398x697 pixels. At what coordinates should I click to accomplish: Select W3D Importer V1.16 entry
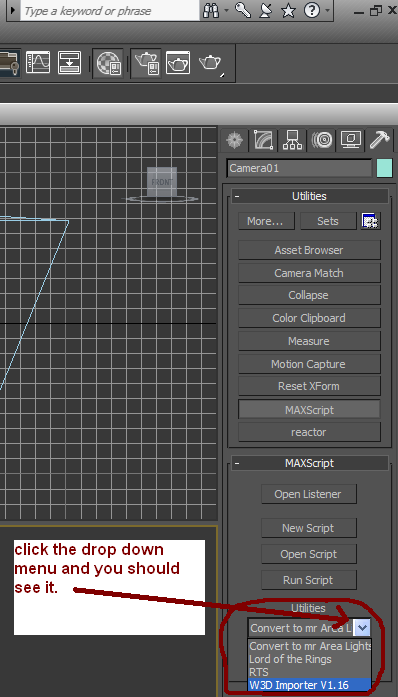310,685
